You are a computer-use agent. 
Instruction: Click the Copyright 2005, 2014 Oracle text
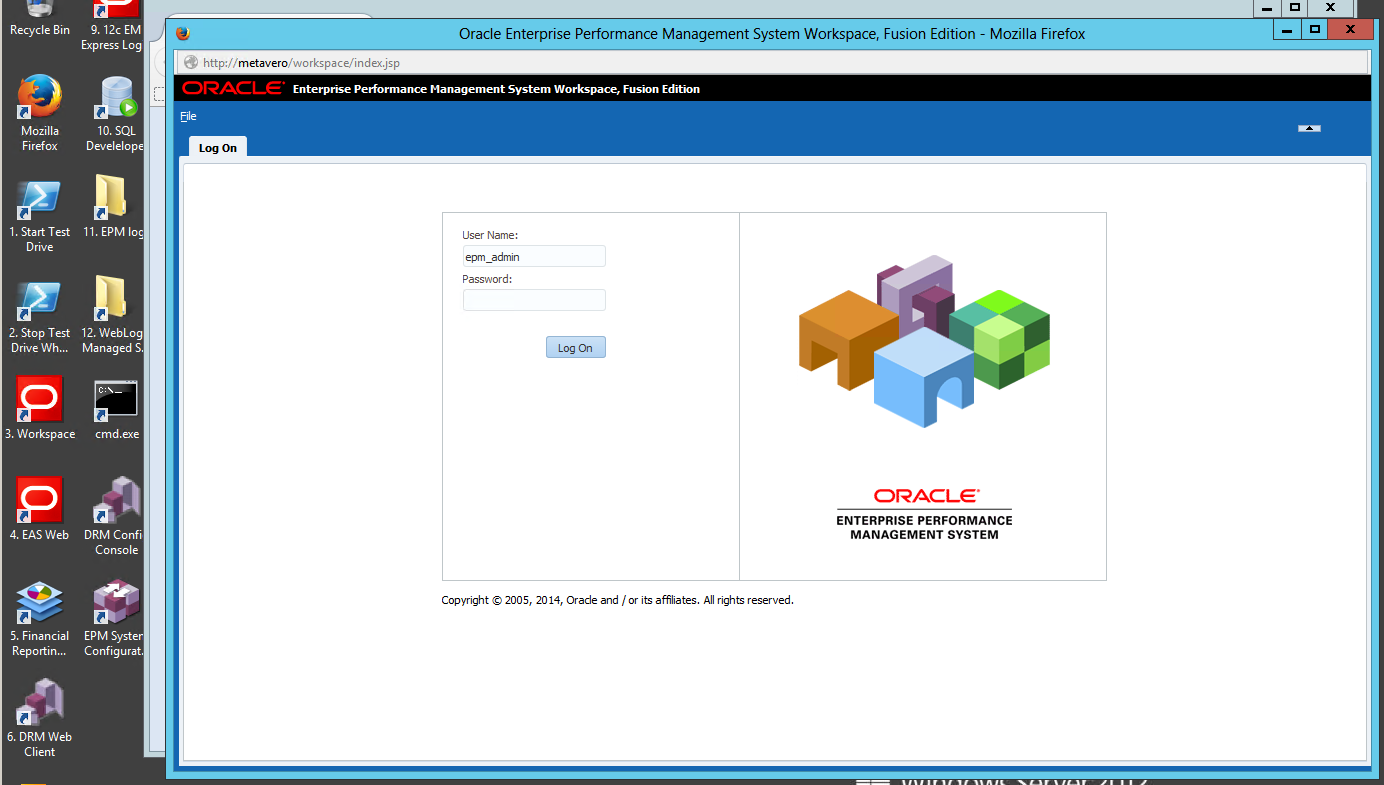click(x=617, y=600)
